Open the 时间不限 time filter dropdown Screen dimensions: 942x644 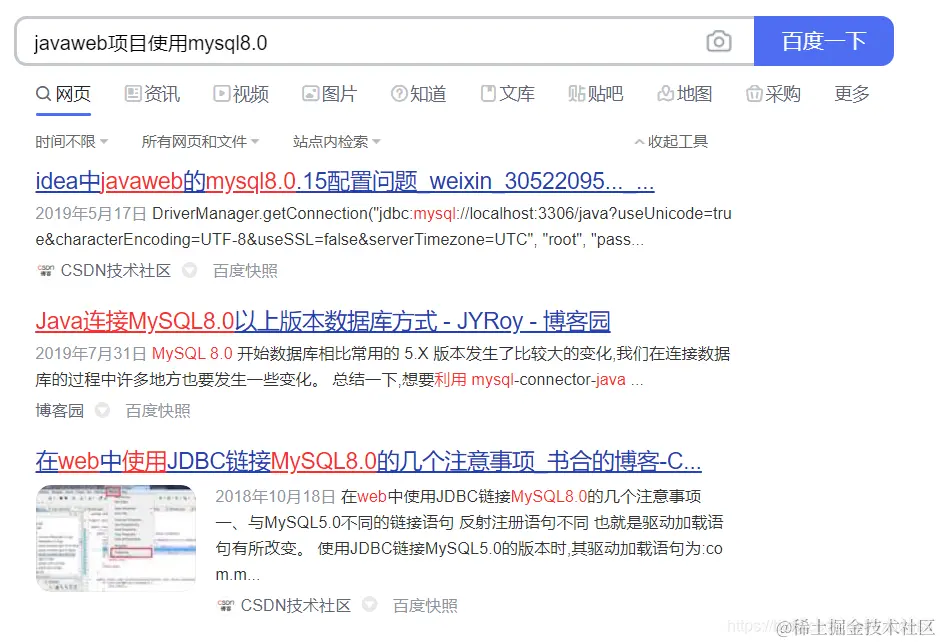coord(72,141)
